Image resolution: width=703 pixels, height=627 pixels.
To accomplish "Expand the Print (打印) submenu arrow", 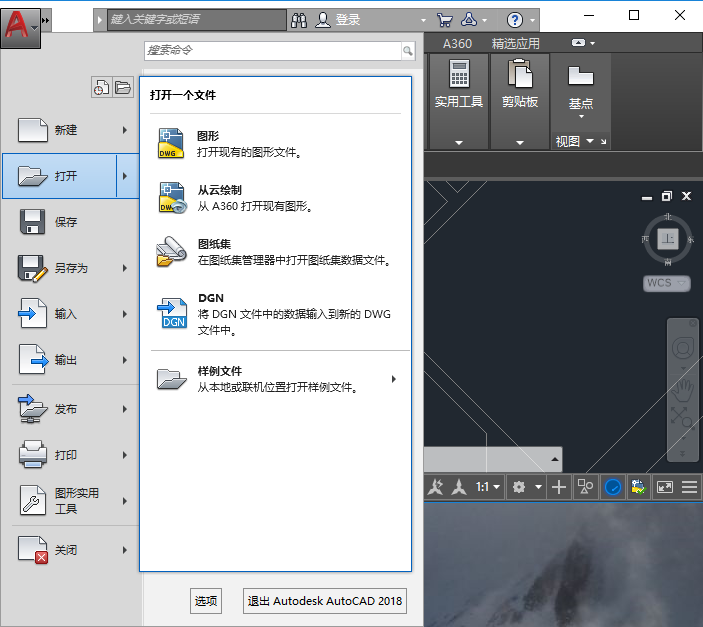I will pyautogui.click(x=125, y=455).
